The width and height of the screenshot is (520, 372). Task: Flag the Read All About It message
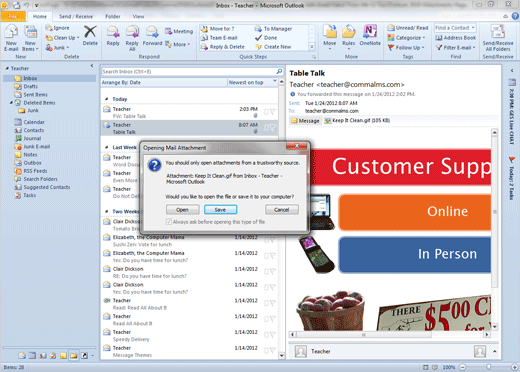coord(272,319)
